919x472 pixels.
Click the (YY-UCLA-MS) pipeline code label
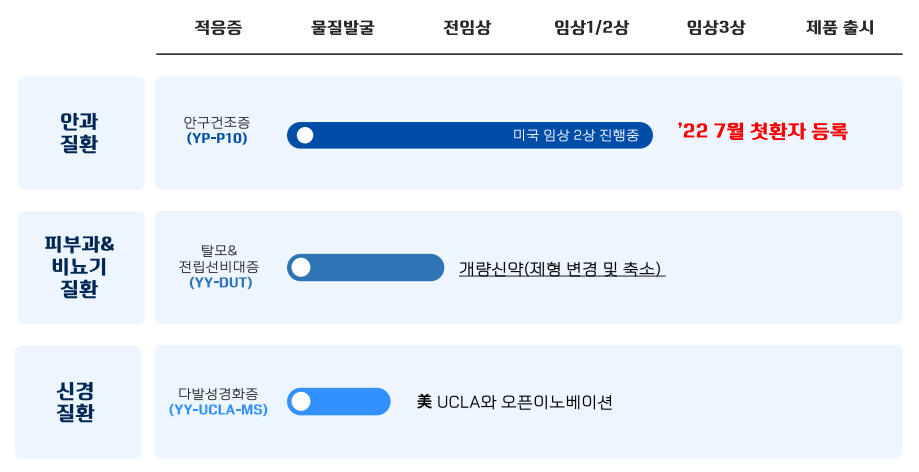click(219, 410)
